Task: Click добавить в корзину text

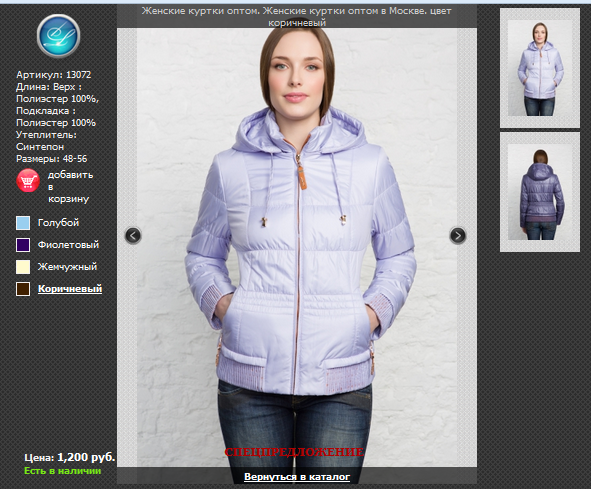Action: click(70, 187)
